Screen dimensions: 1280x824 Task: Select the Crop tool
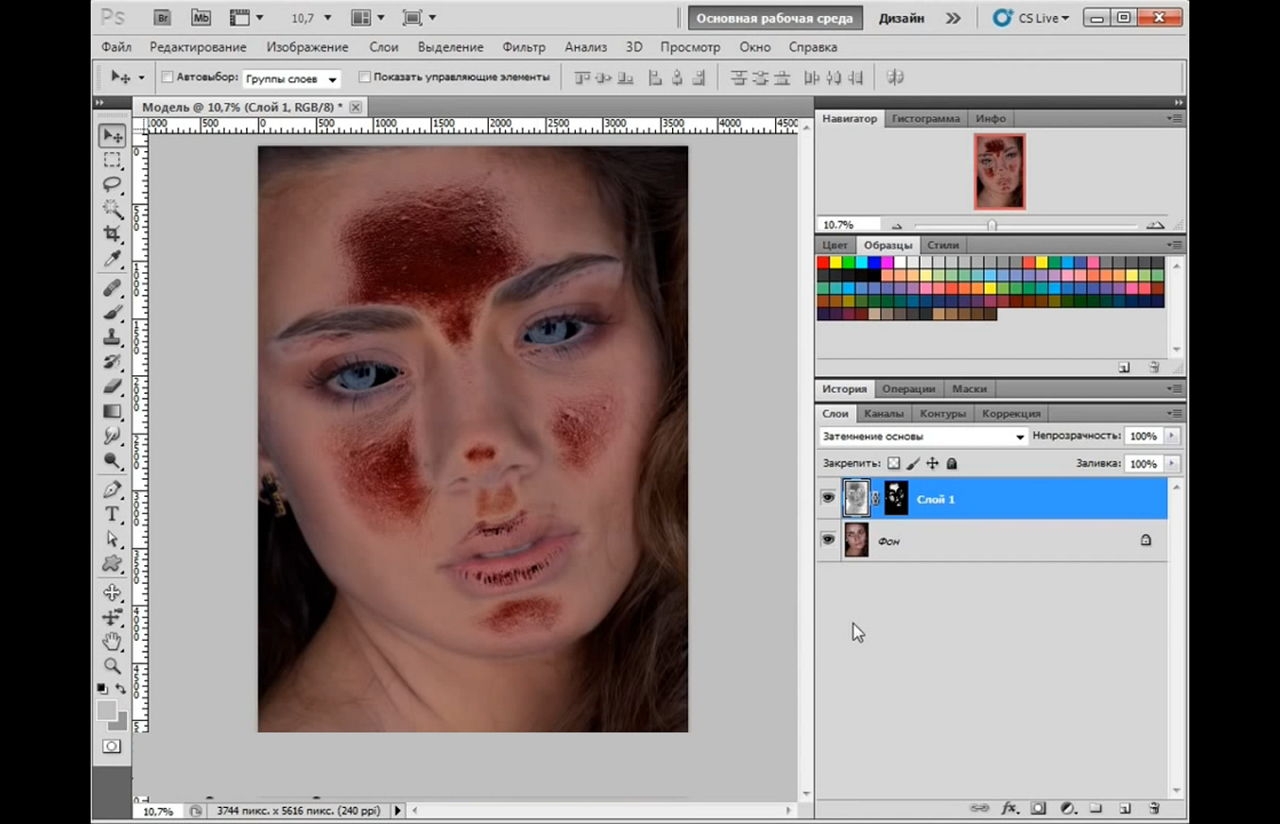pyautogui.click(x=112, y=234)
